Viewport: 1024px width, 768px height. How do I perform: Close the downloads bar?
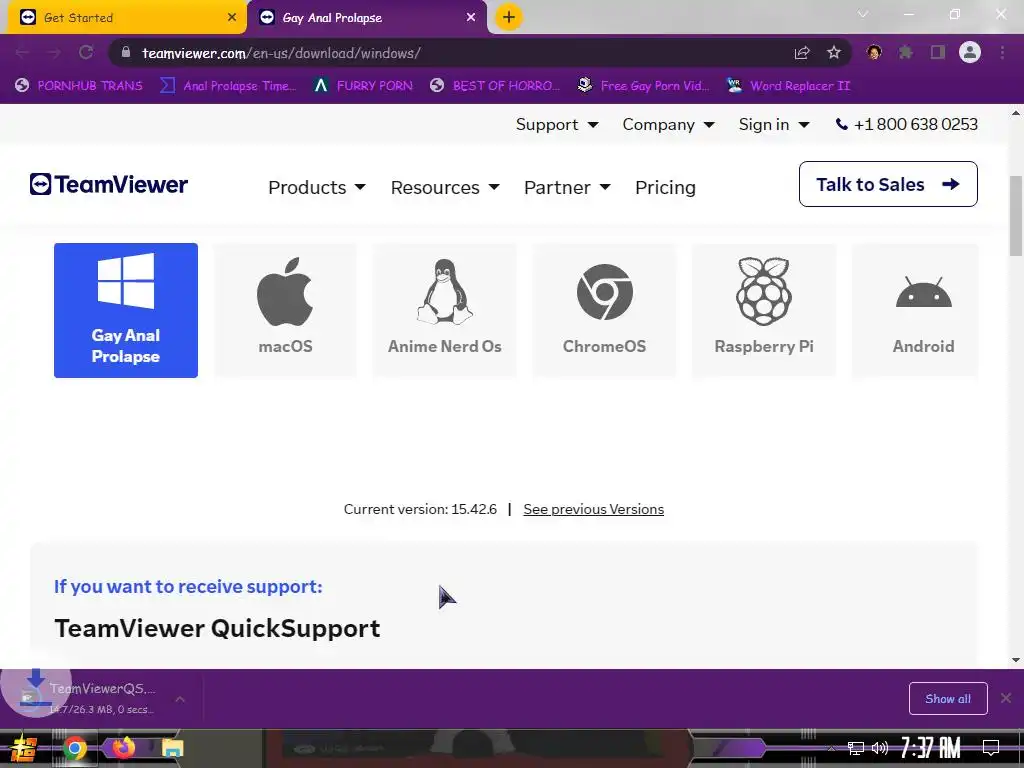coord(1006,698)
